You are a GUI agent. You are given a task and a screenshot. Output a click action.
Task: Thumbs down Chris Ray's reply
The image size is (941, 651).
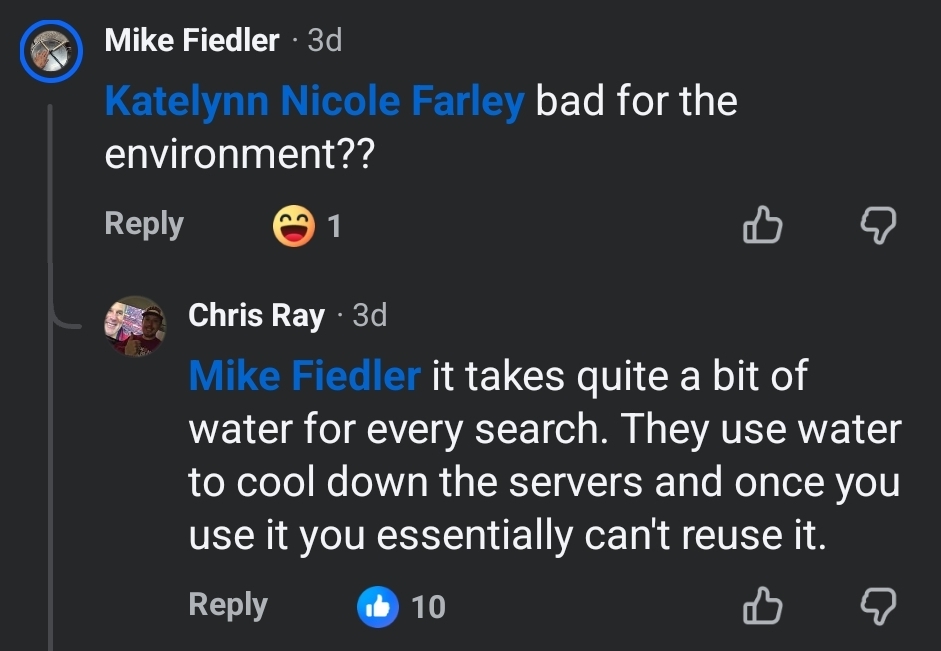878,606
